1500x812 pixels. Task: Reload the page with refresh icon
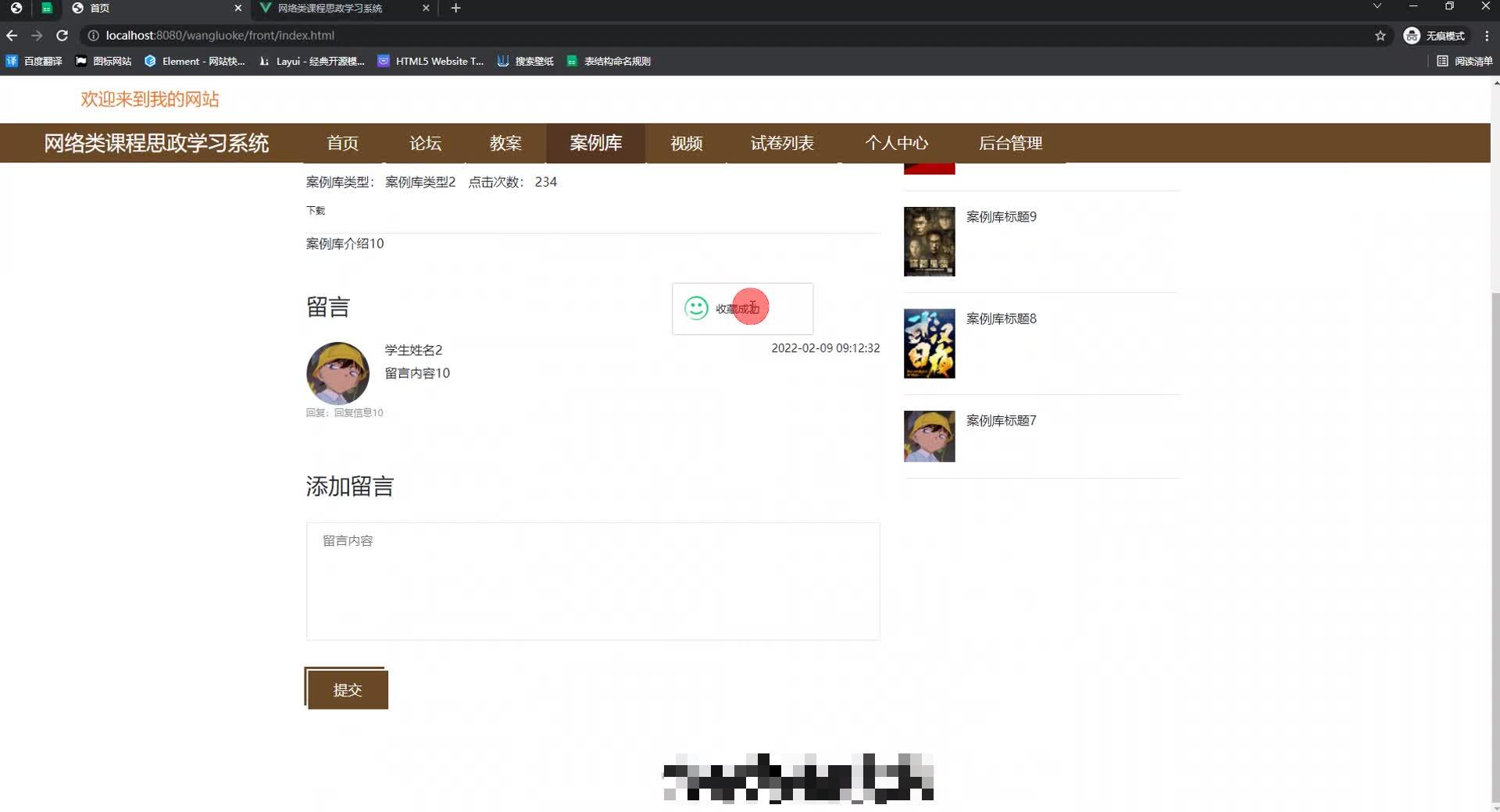pyautogui.click(x=62, y=35)
